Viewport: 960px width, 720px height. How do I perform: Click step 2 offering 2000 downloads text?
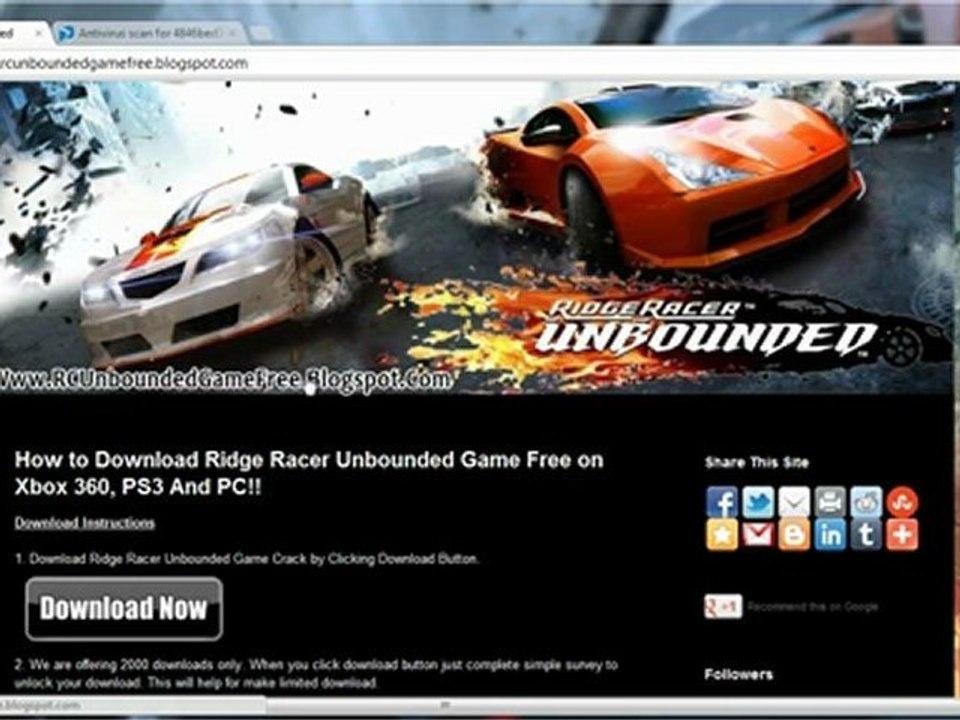click(316, 673)
